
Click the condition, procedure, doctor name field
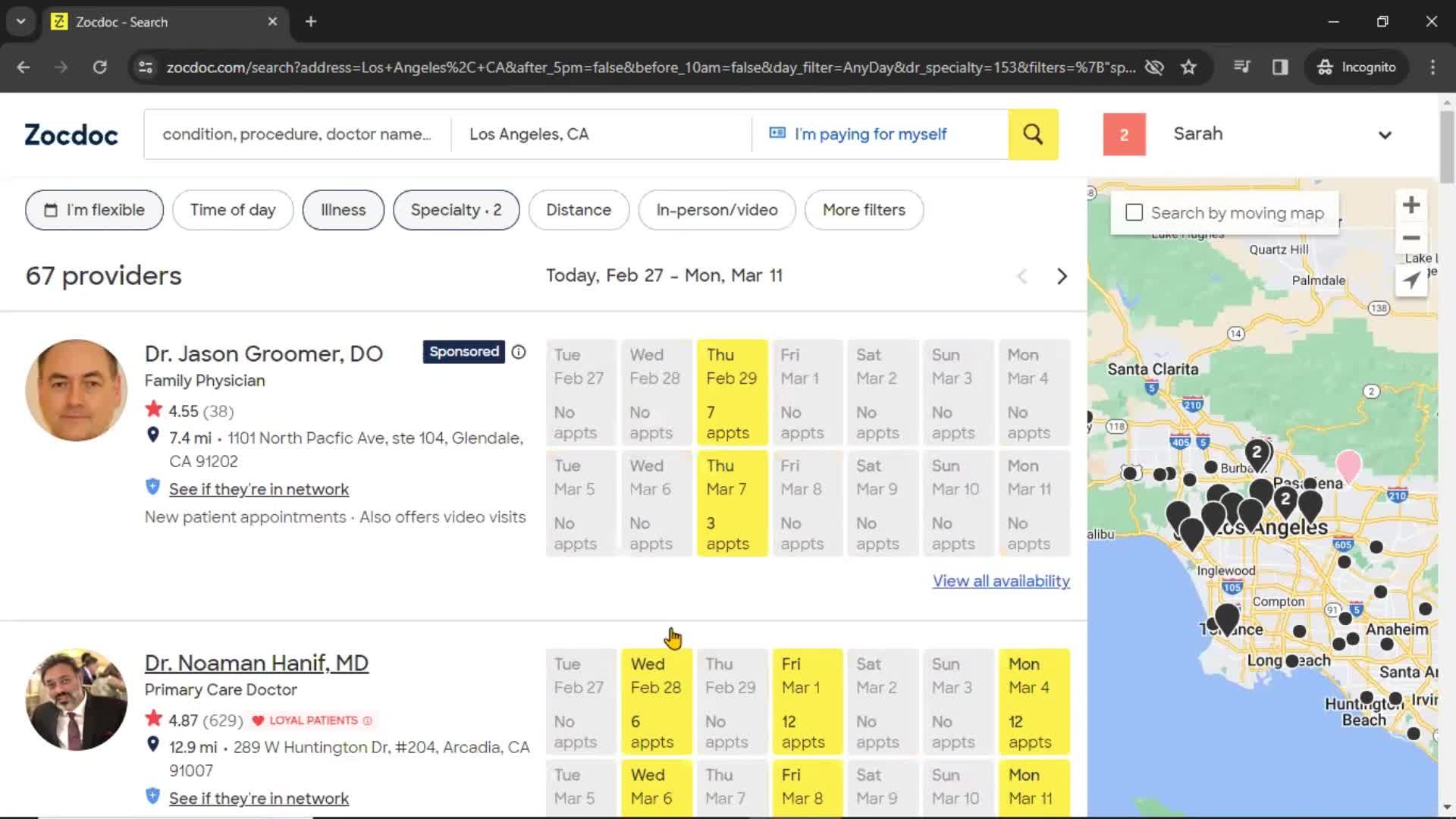297,134
